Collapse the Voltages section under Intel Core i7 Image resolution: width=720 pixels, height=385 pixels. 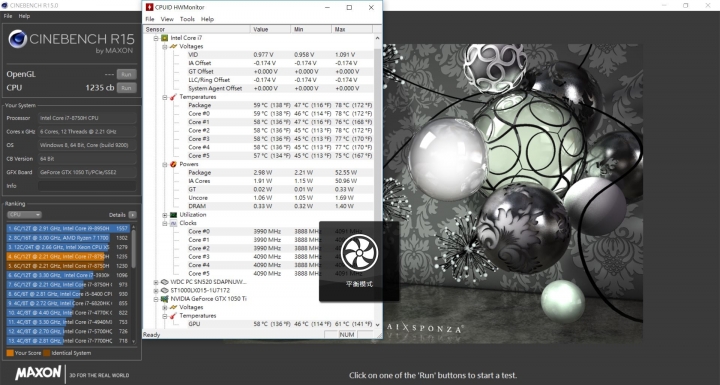(x=165, y=46)
